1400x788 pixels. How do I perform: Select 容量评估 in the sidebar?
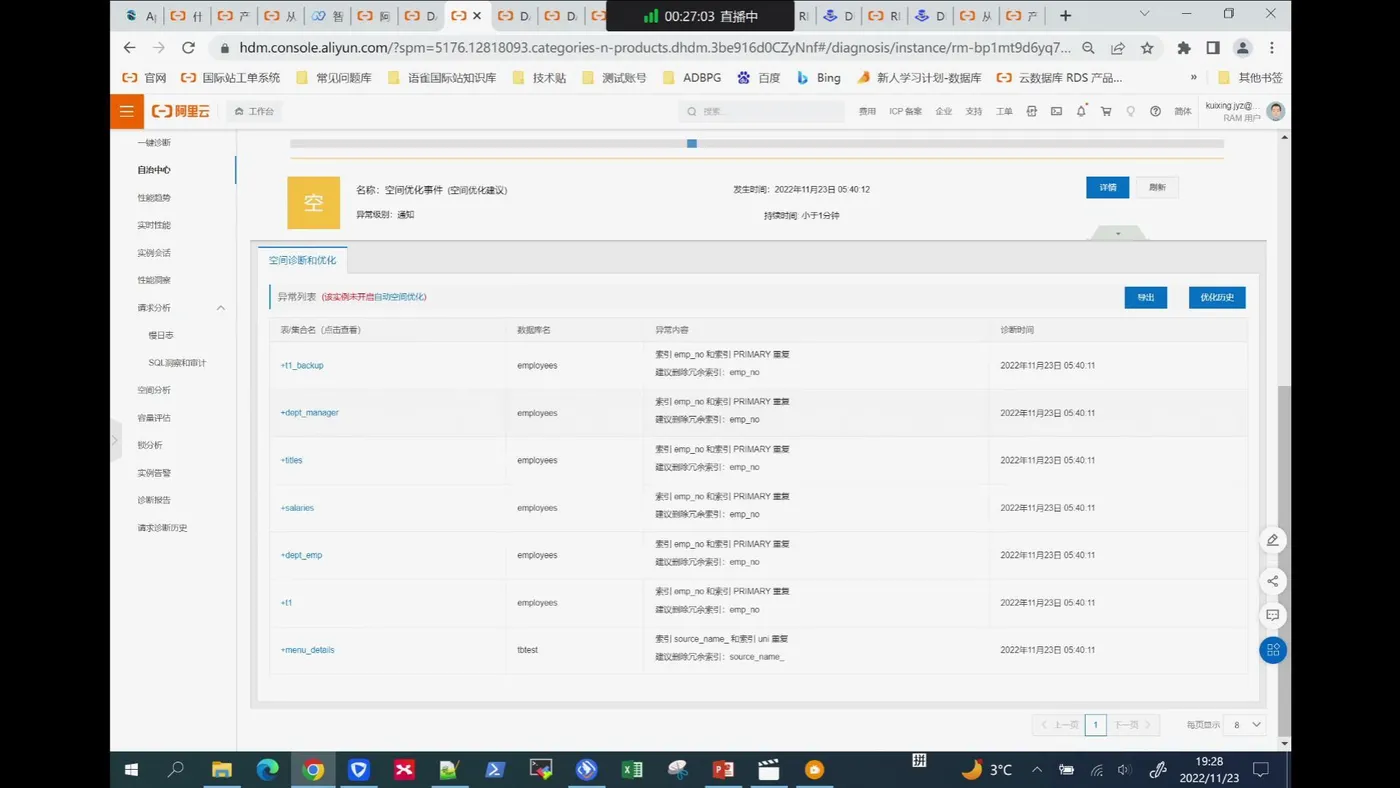point(154,417)
